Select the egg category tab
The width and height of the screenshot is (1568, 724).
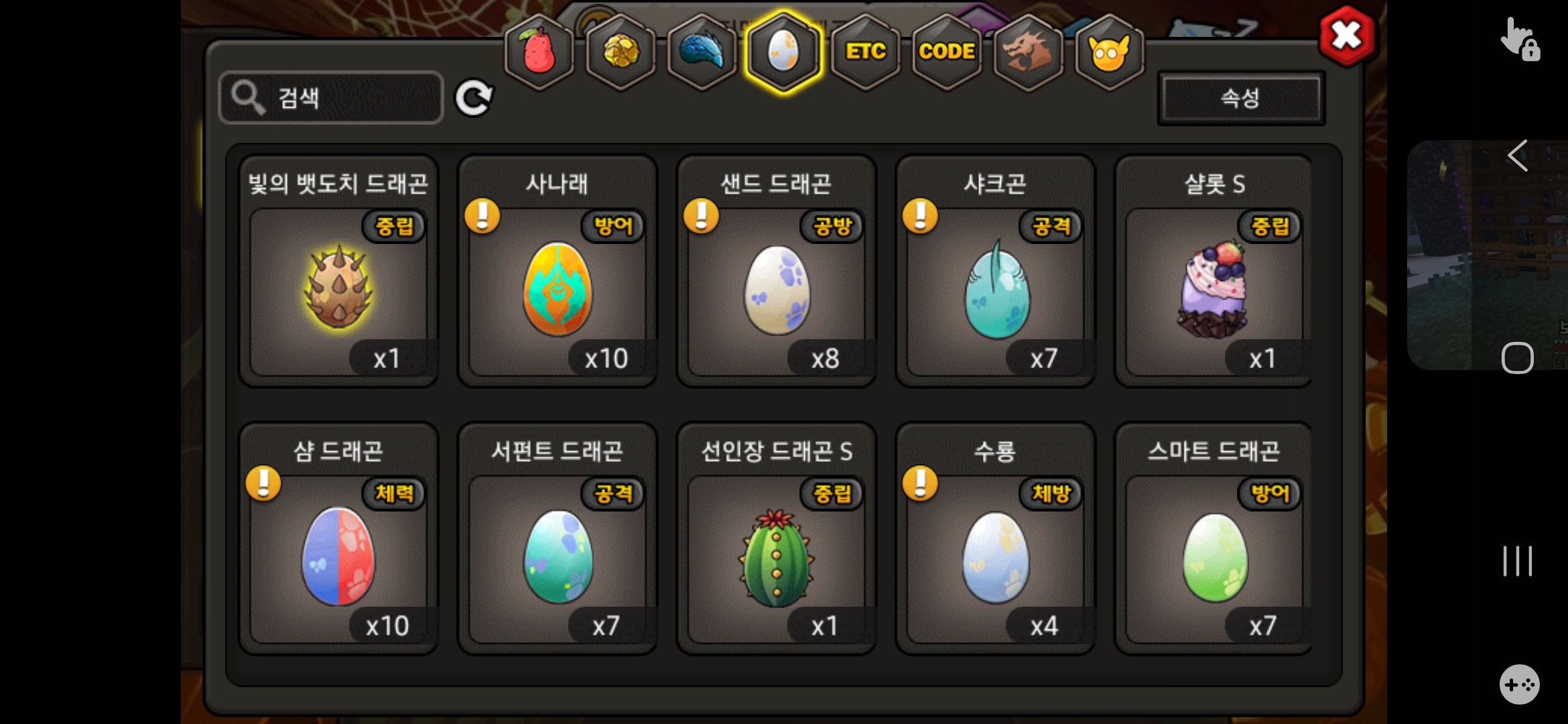pos(784,52)
